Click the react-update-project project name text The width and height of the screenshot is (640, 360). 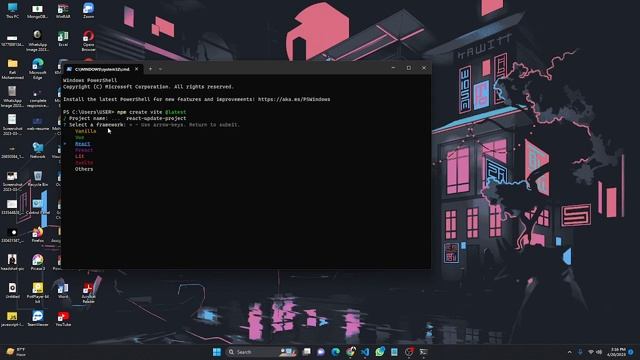click(x=156, y=118)
